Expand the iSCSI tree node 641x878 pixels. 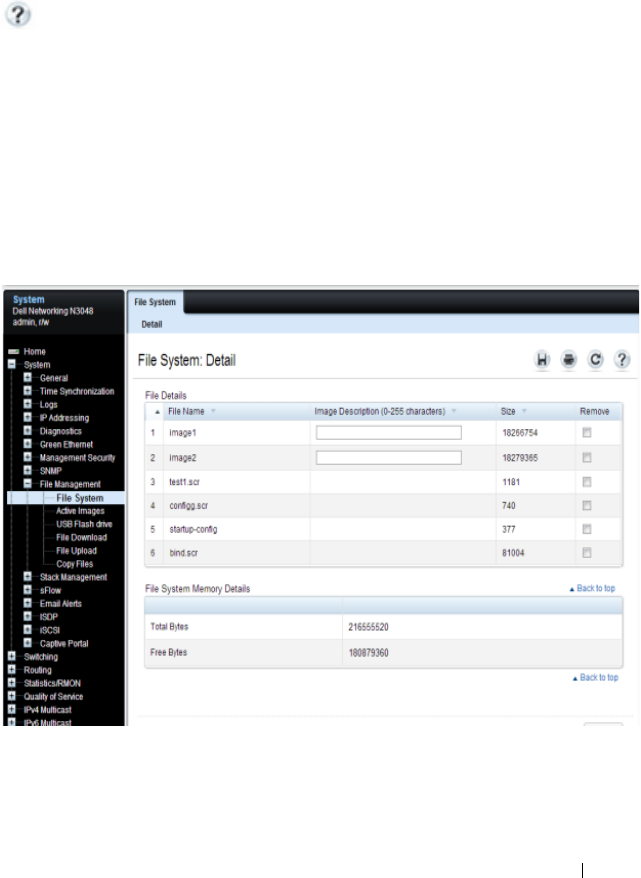tap(27, 629)
